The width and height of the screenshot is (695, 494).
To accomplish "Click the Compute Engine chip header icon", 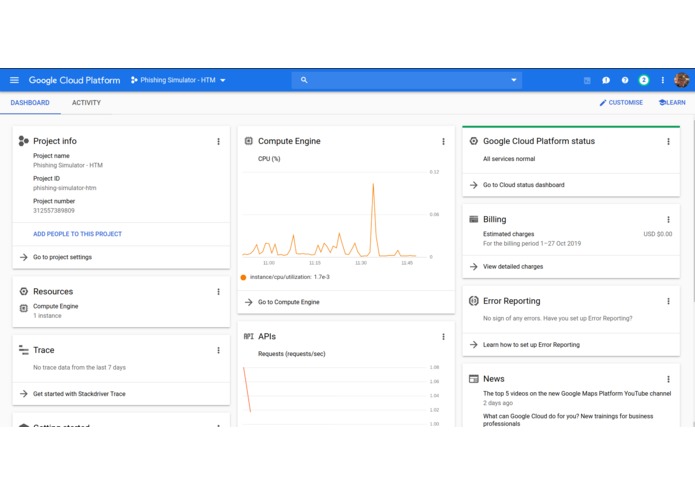I will [x=249, y=141].
